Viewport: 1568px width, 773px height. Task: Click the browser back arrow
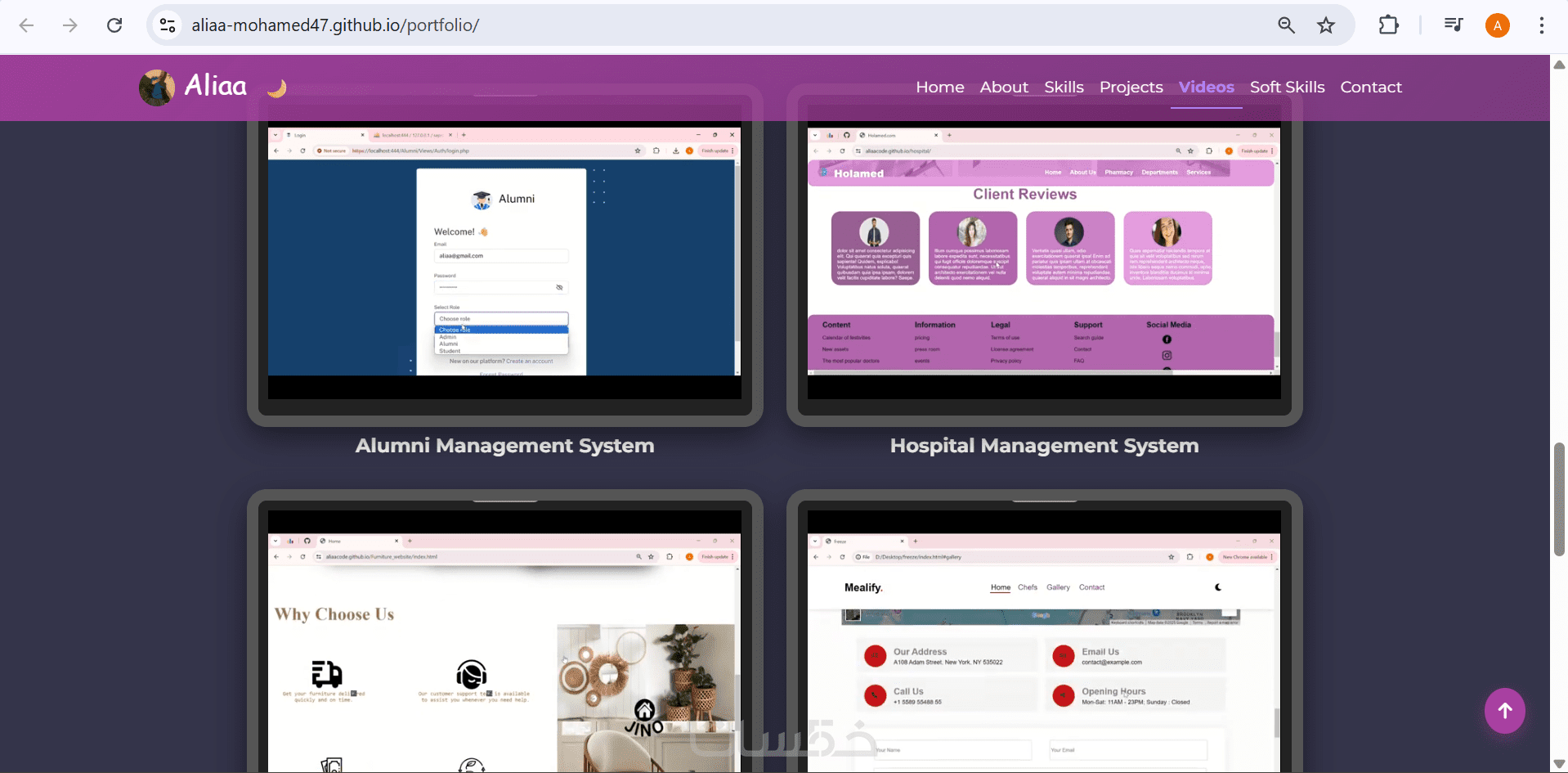[26, 25]
